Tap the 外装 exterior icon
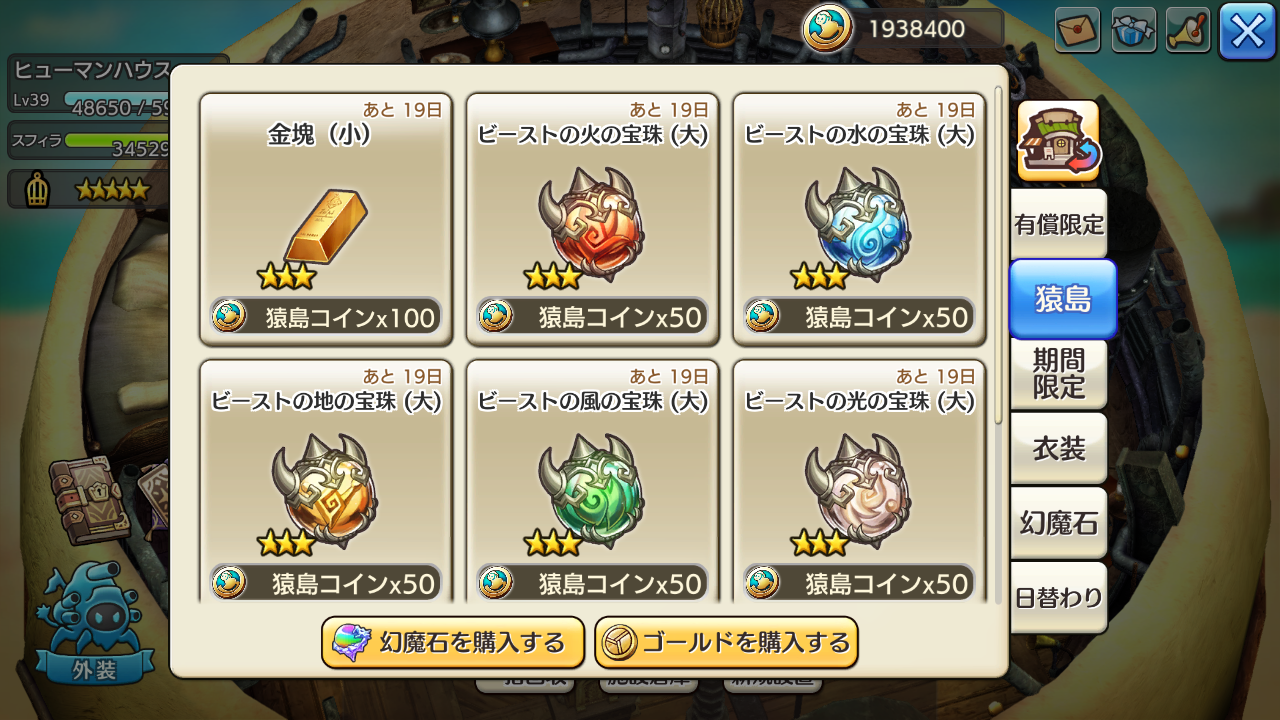1280x720 pixels. [x=96, y=625]
